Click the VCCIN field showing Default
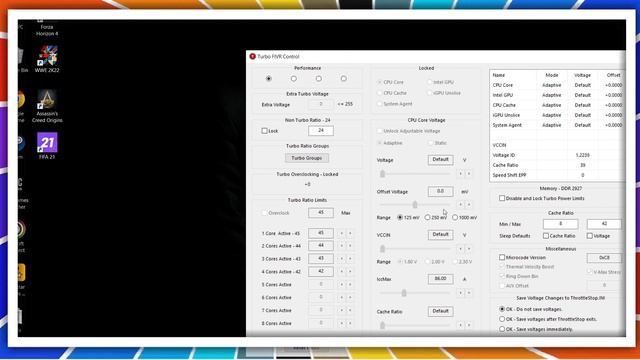Screen dimensions: 640x360 [440, 235]
